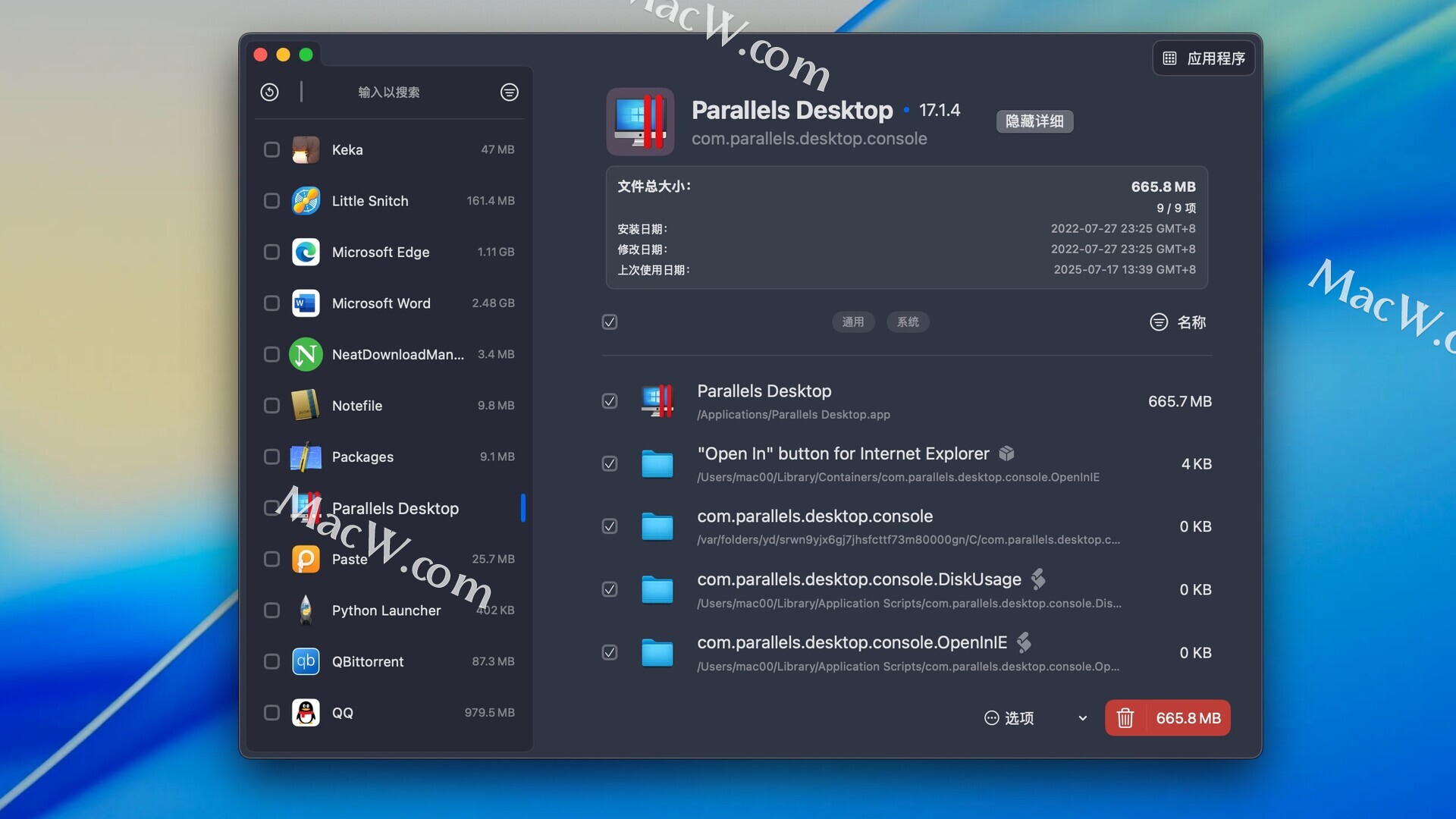Click the history clock icon
Viewport: 1456px width, 819px height.
point(269,92)
